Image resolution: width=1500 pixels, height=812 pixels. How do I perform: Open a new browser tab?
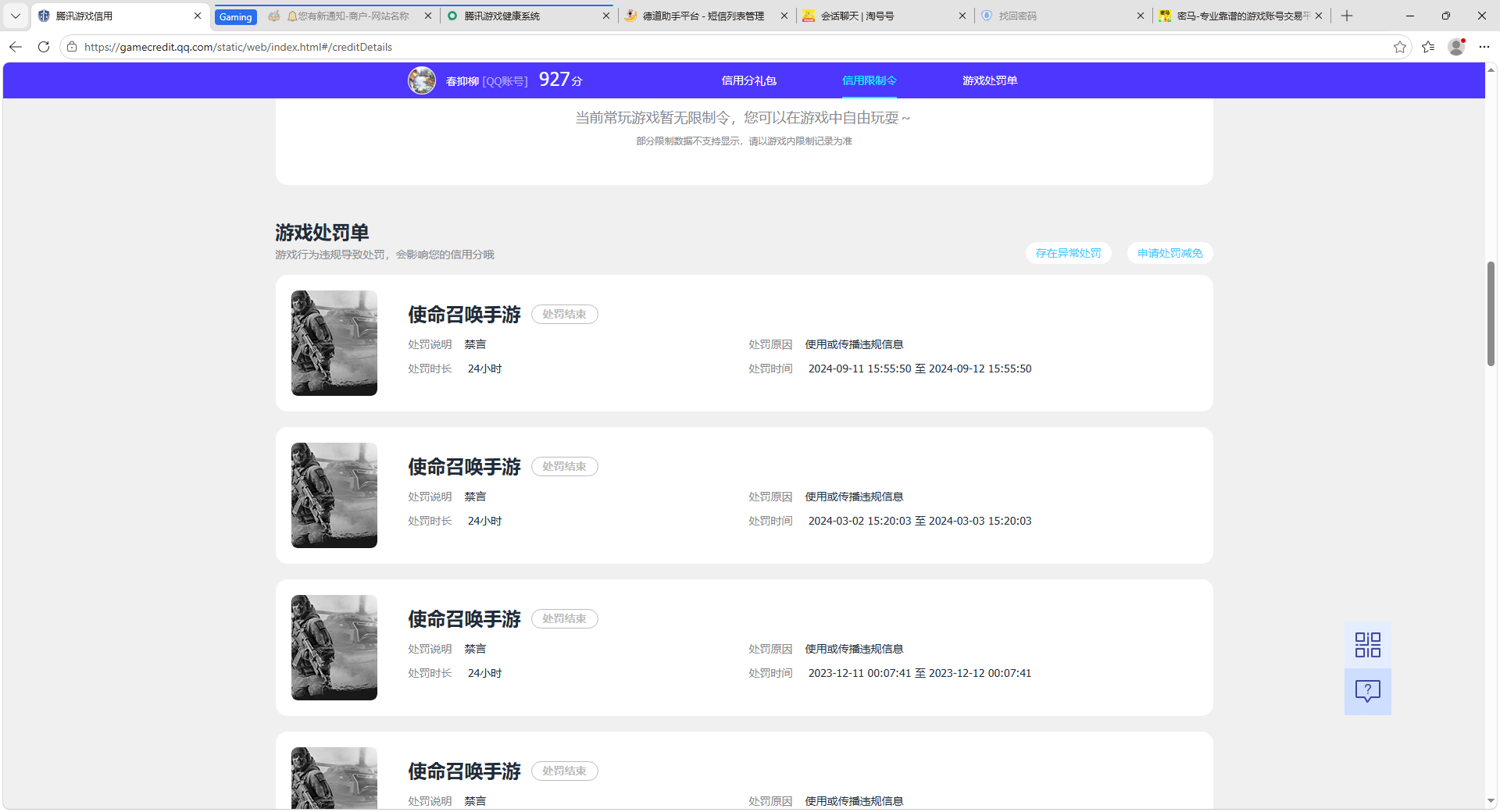[1347, 16]
